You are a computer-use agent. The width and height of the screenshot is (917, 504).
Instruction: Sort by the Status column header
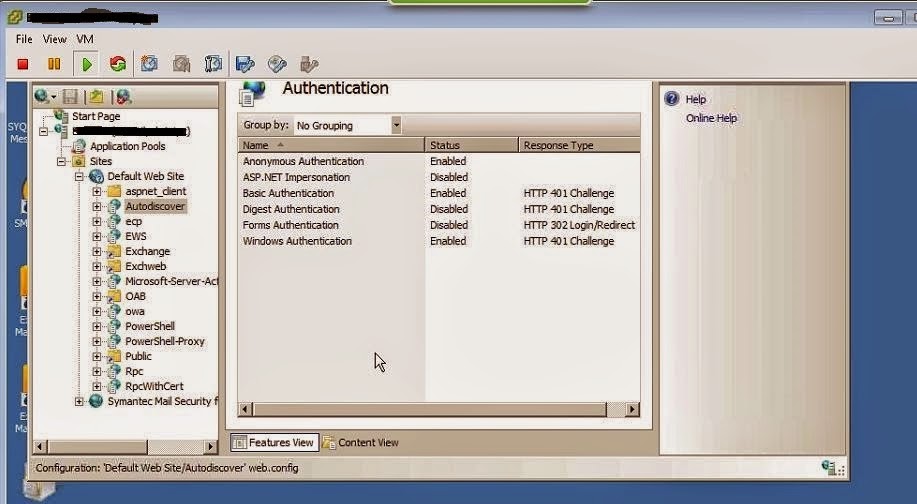tap(471, 145)
